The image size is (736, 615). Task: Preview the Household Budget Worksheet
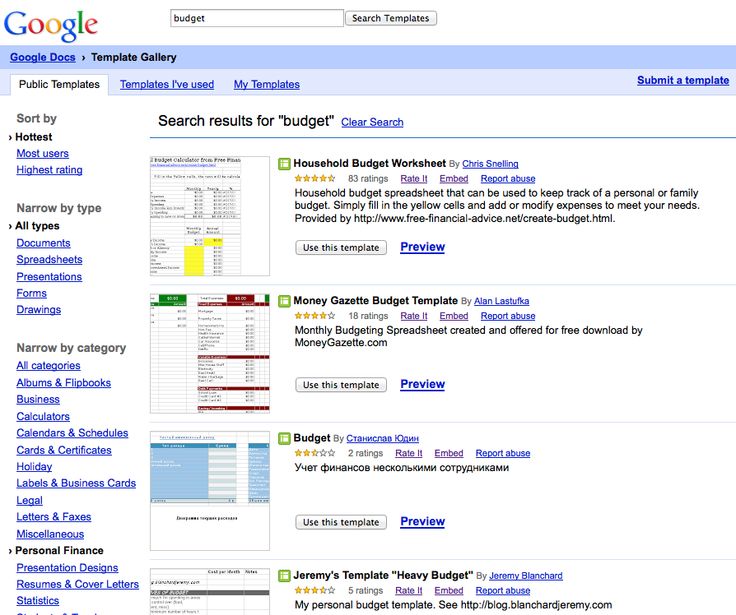[422, 247]
